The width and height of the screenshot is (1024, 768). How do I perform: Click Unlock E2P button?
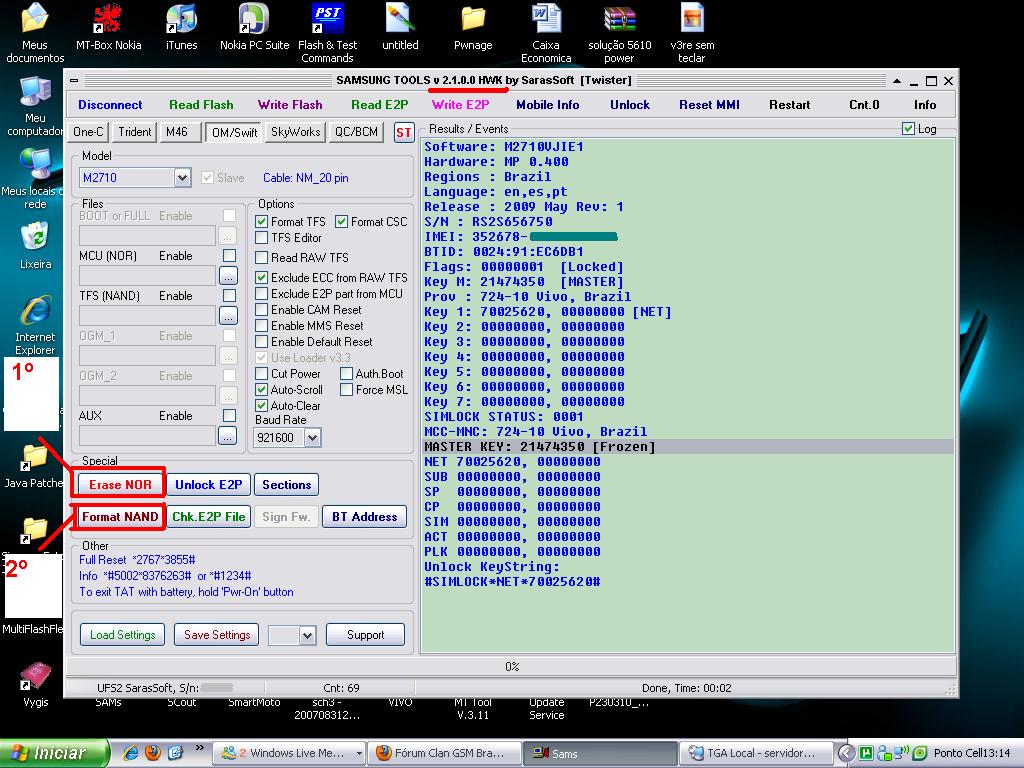point(208,485)
